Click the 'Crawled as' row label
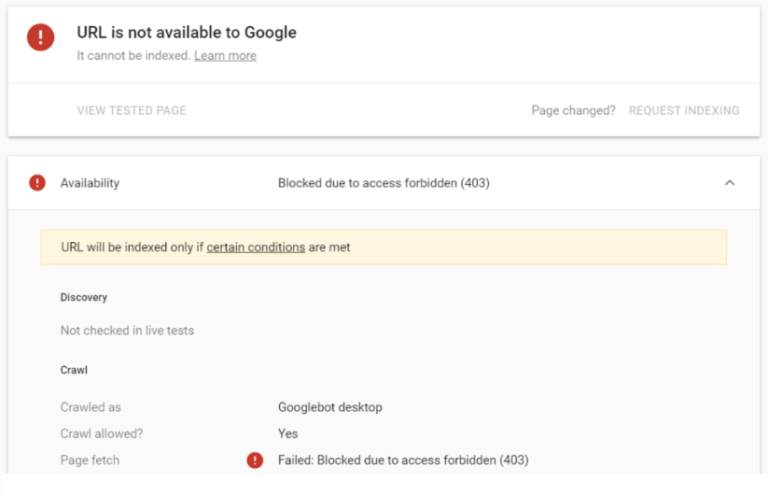 (90, 407)
